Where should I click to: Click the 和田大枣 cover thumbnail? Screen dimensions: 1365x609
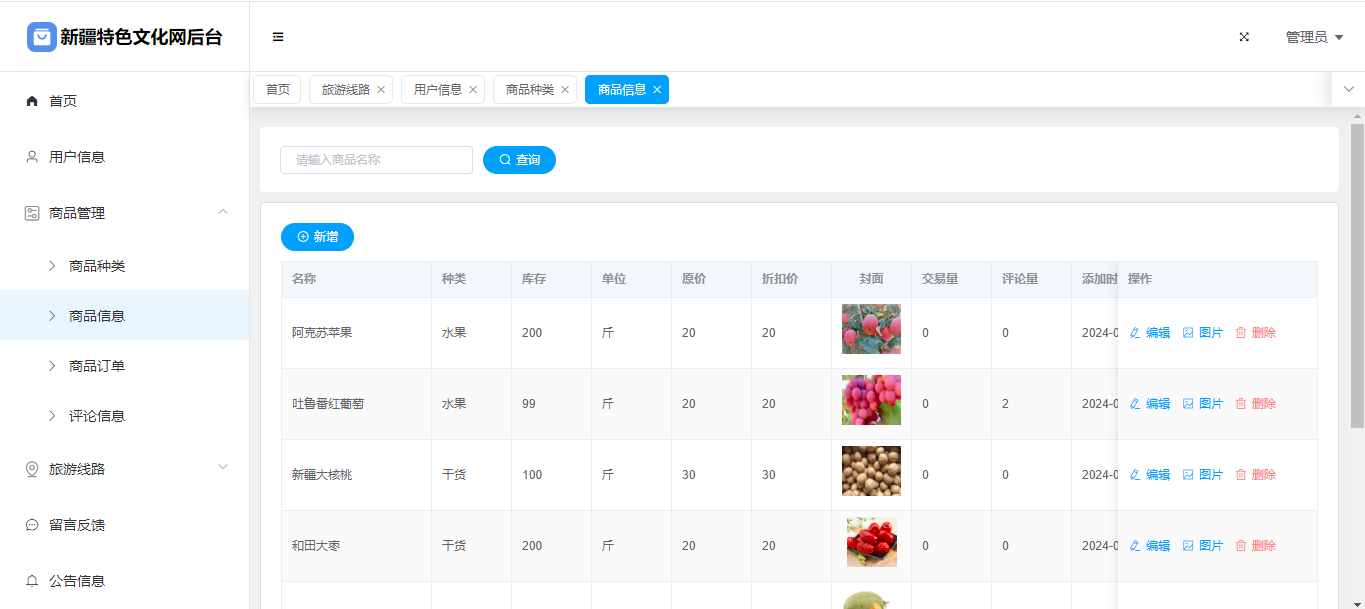click(x=871, y=542)
